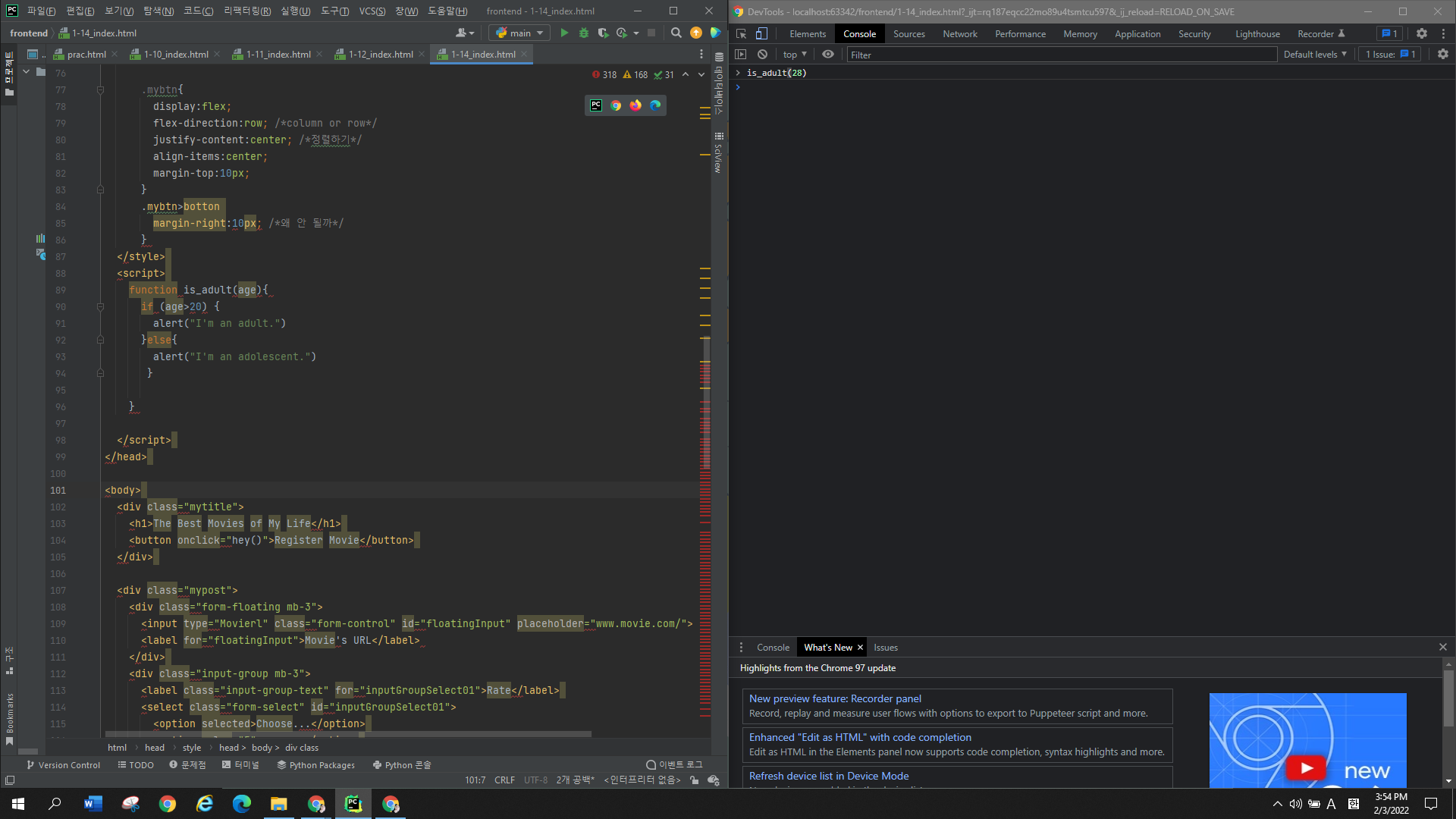Collapse the if block fold marker on line 90
This screenshot has height=819, width=1456.
click(100, 306)
